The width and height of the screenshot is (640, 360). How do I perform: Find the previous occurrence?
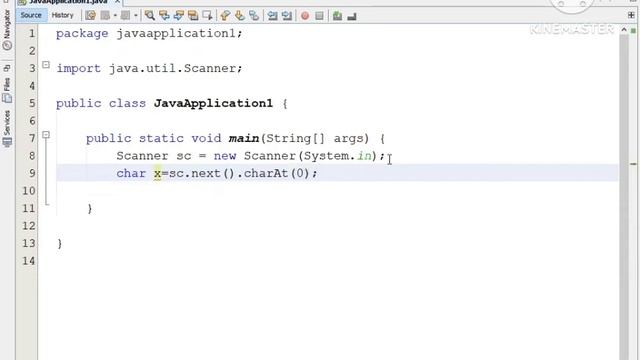pyautogui.click(x=164, y=16)
